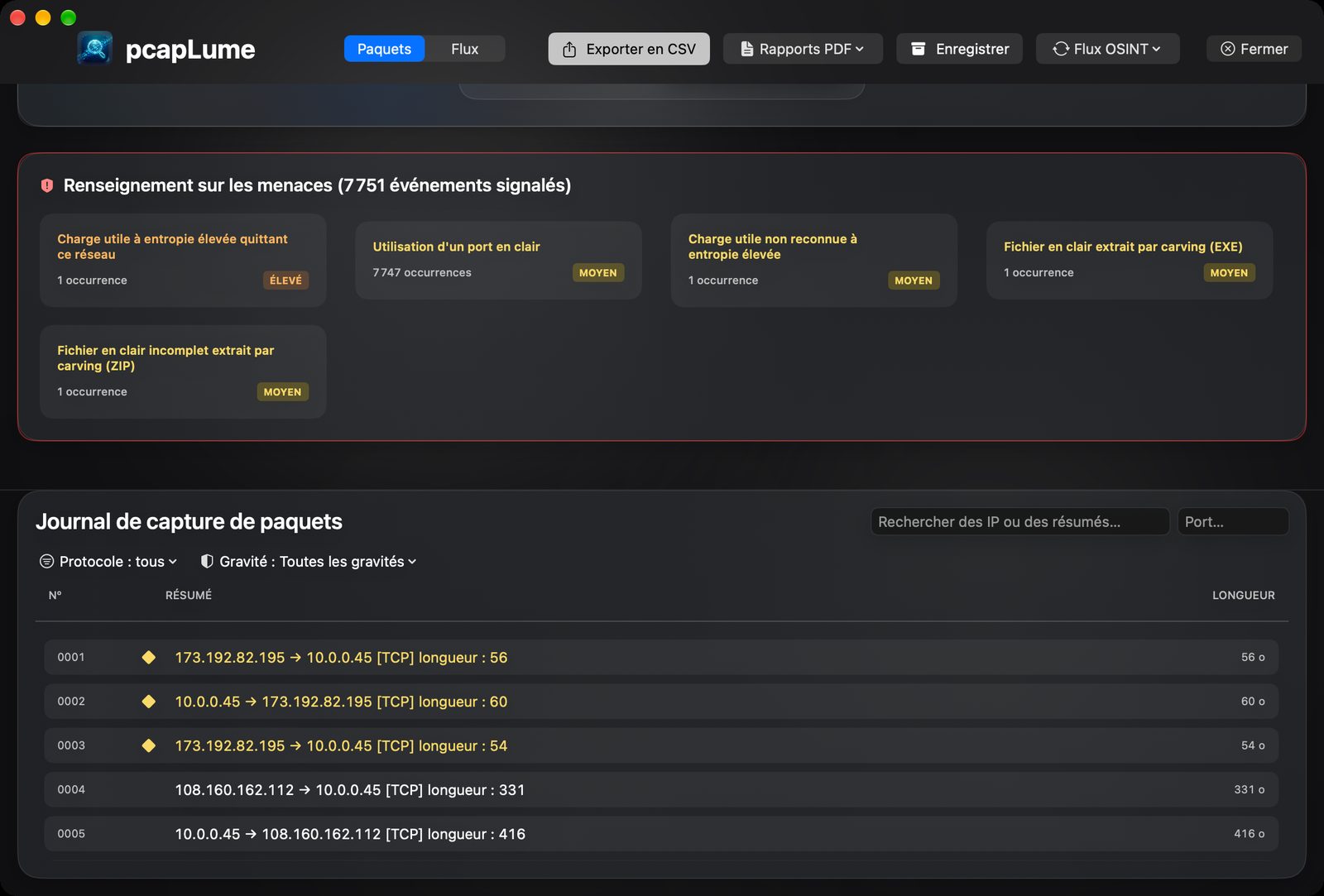The image size is (1324, 896).
Task: Click the pcapLume app logo icon
Action: pos(95,49)
